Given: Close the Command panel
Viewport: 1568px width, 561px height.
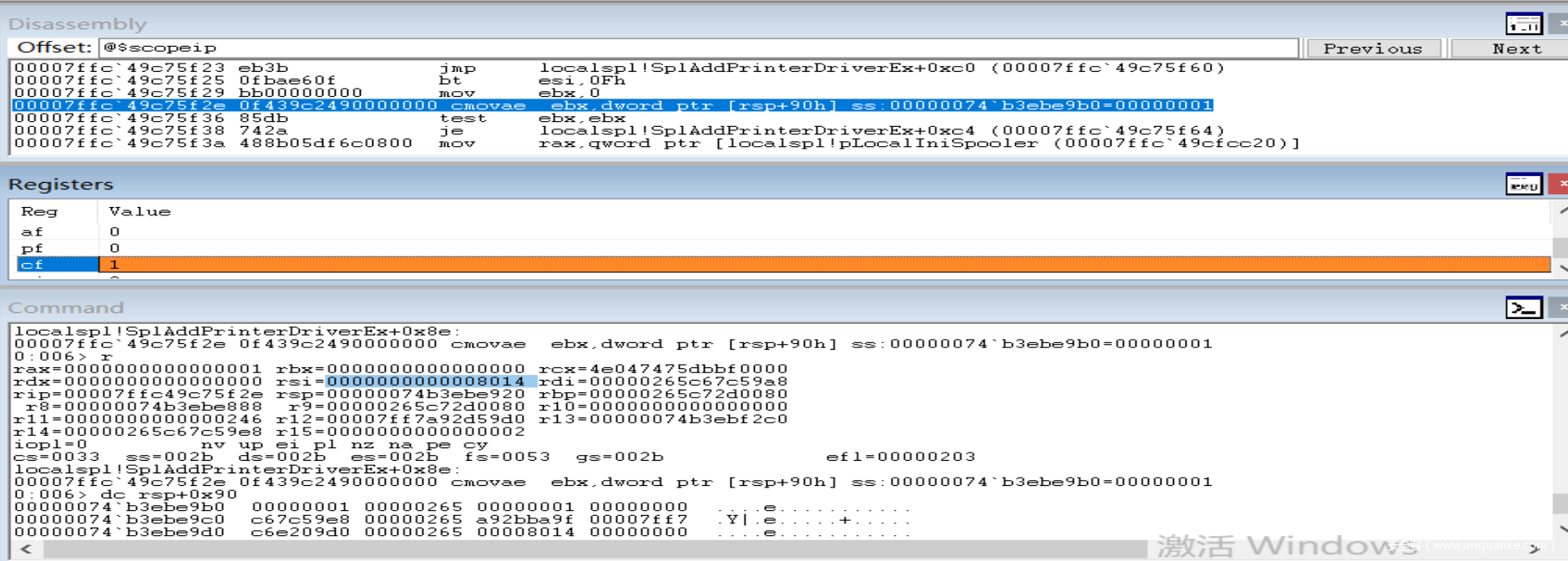Looking at the screenshot, I should (1559, 307).
